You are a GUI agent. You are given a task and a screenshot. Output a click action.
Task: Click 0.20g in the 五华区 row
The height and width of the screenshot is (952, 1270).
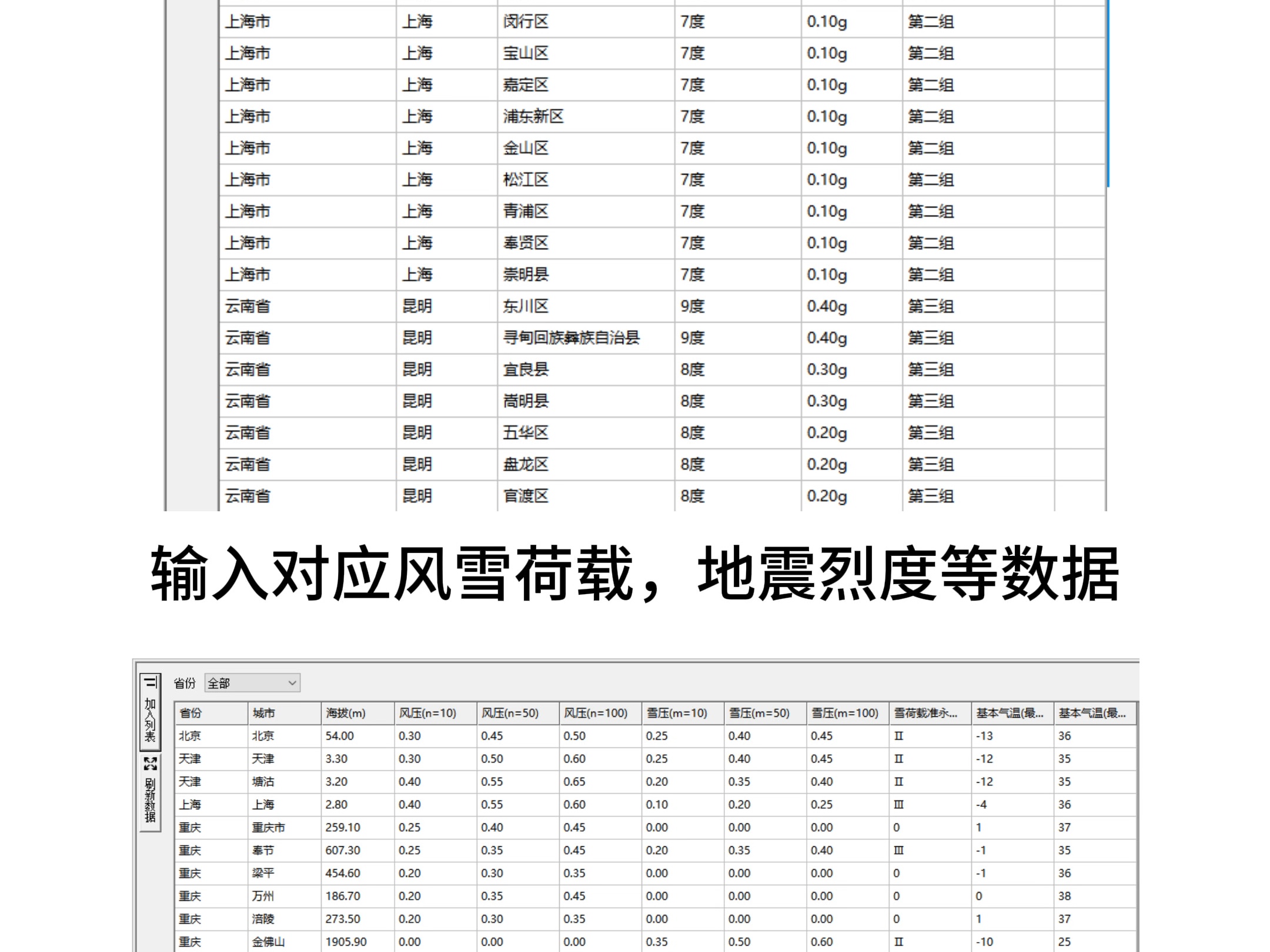827,433
